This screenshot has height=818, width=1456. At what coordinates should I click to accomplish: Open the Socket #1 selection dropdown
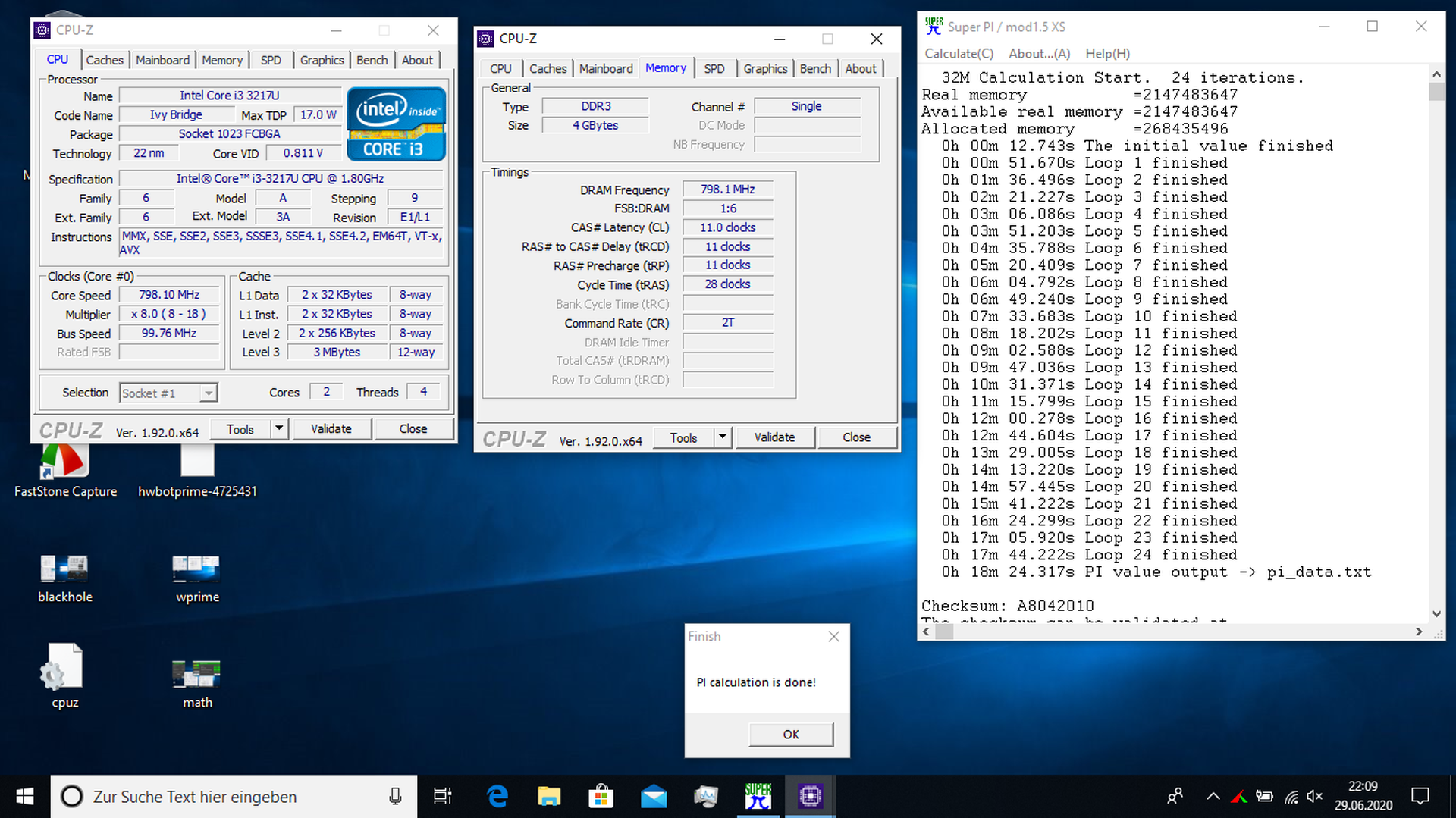168,393
